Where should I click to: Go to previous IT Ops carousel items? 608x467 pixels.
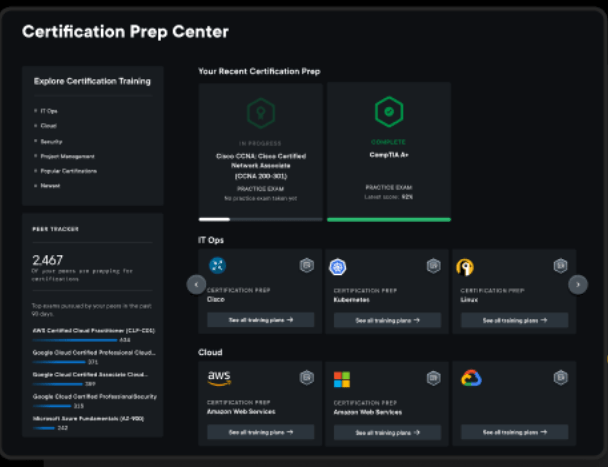pos(196,285)
